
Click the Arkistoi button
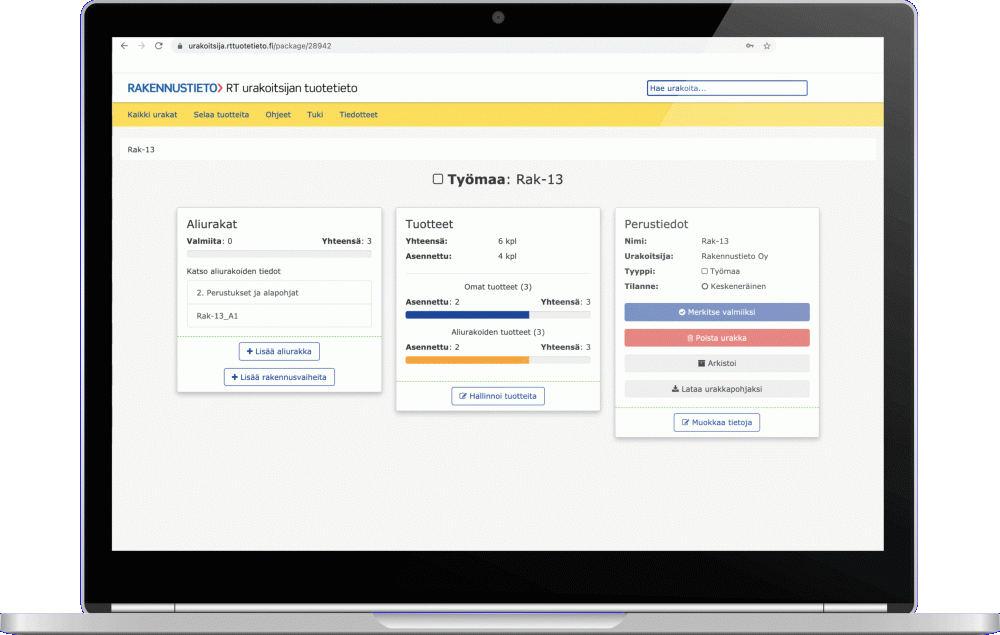(717, 363)
